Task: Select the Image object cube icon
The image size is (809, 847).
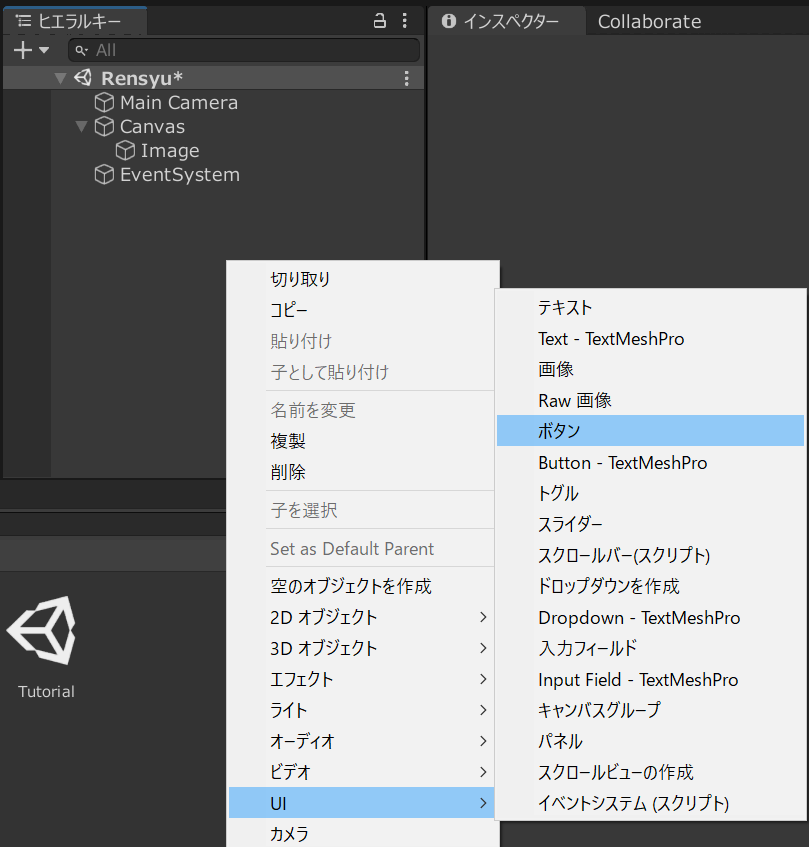Action: click(125, 151)
